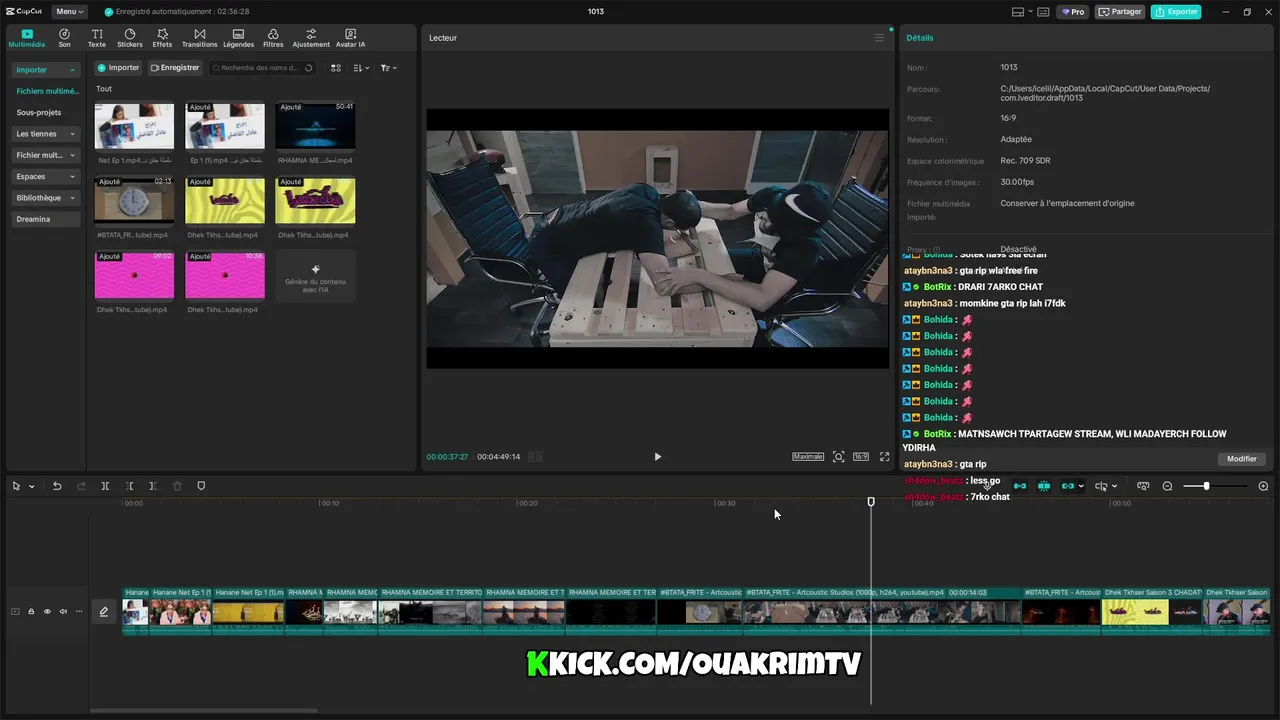The width and height of the screenshot is (1280, 720).
Task: Open the Détails panel tab
Action: click(920, 38)
